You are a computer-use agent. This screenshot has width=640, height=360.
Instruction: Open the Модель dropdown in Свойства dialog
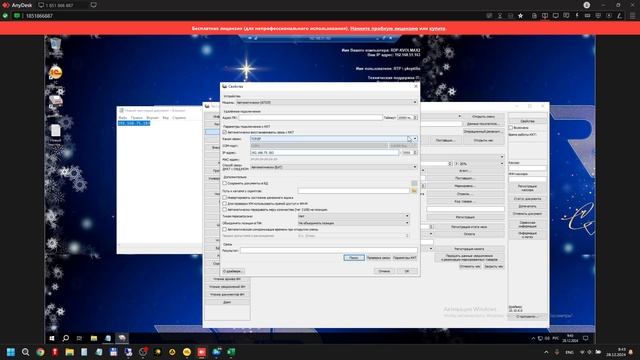[327, 102]
